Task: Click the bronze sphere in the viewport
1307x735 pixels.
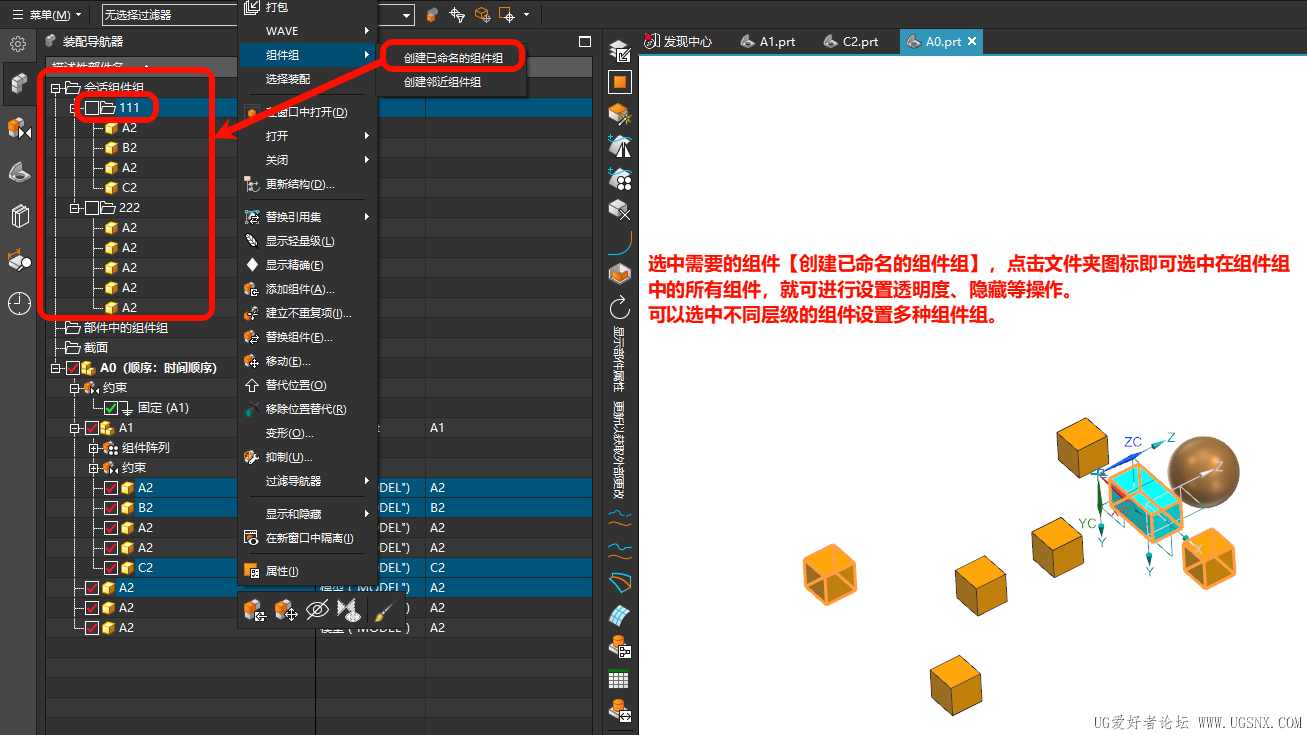Action: click(x=1204, y=465)
